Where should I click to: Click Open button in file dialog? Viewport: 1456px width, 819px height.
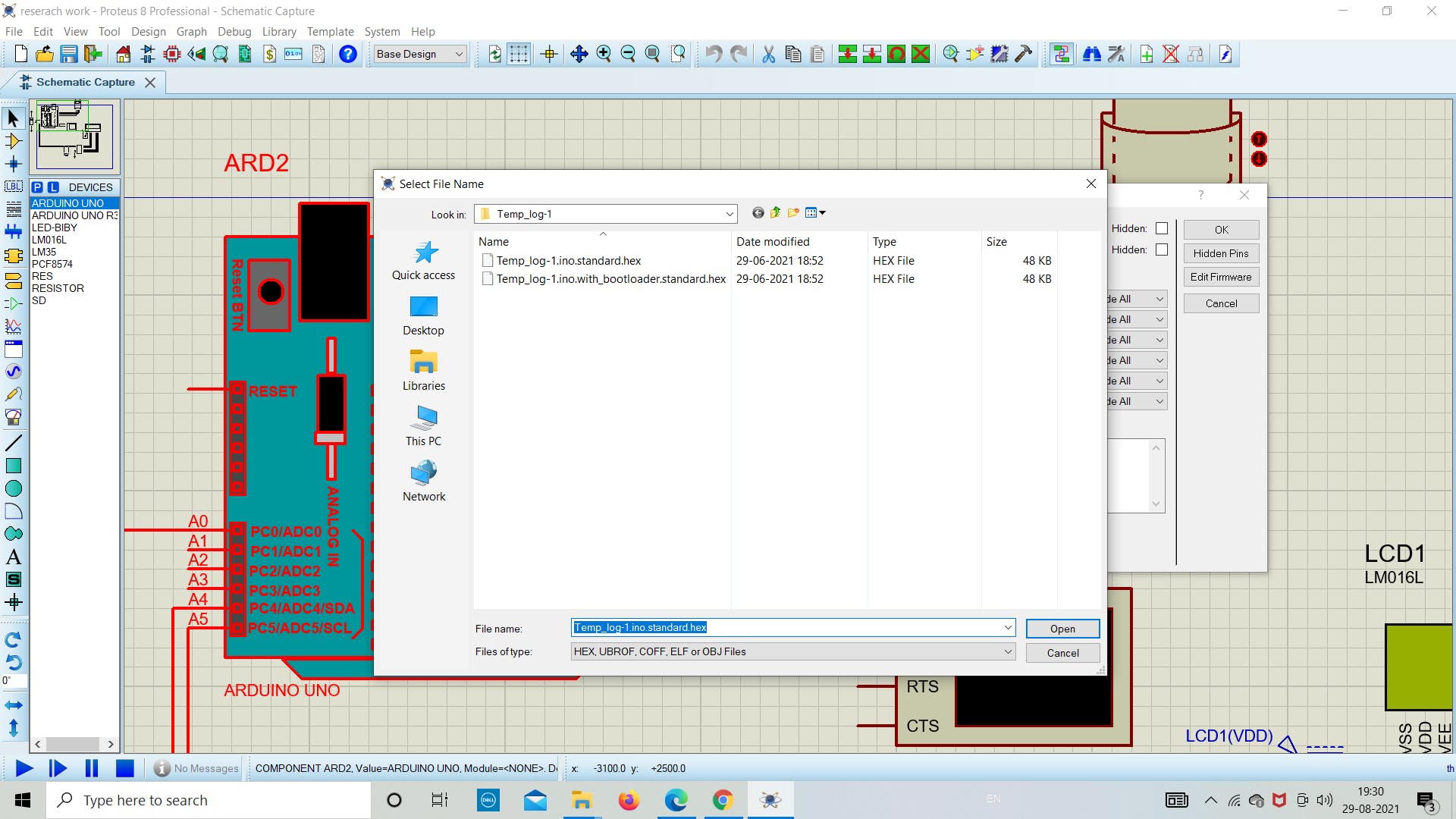click(1062, 629)
